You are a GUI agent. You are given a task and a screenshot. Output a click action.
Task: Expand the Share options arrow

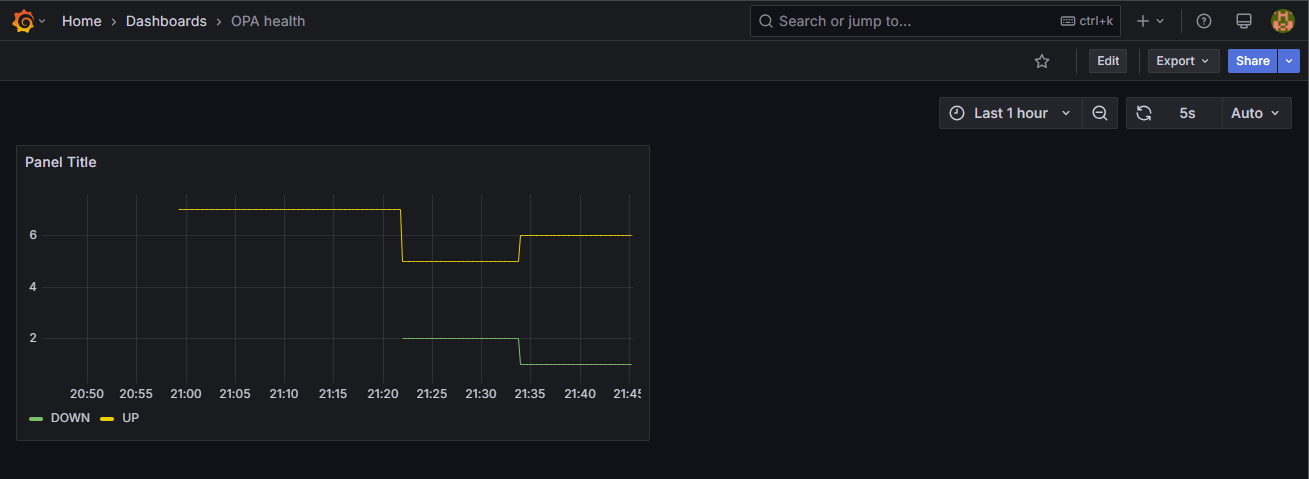1289,61
